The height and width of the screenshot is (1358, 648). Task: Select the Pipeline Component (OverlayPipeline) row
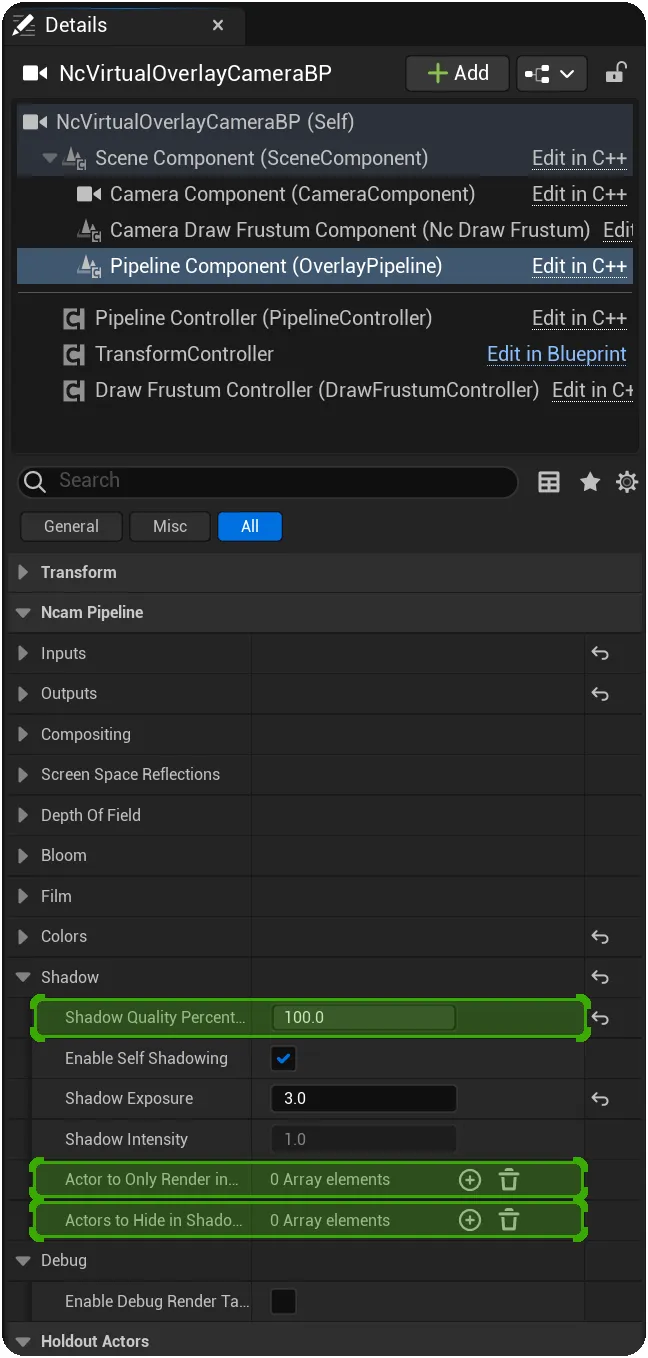[325, 266]
